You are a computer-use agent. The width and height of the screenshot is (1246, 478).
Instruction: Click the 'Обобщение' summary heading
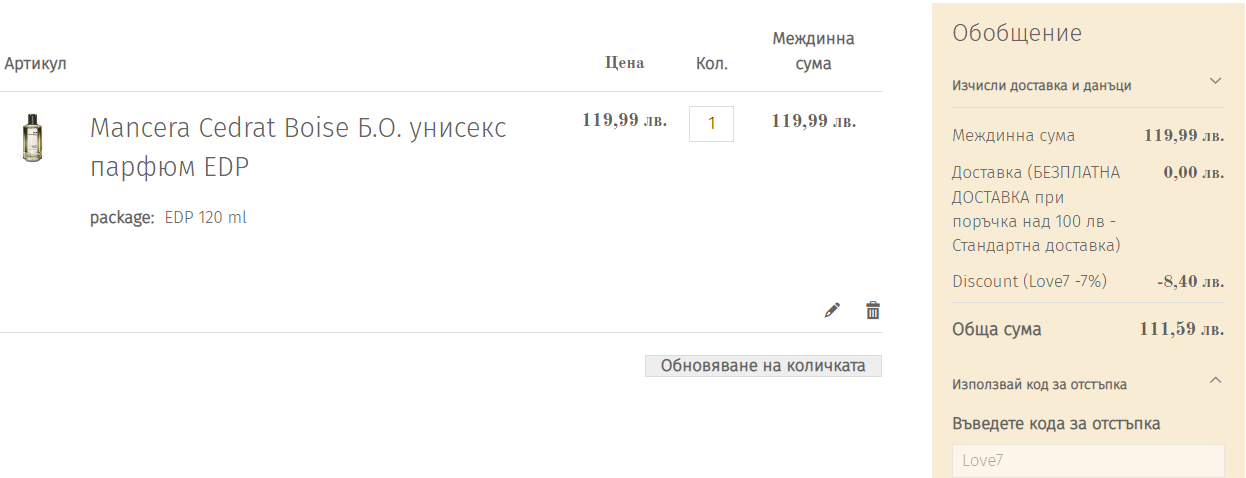coord(1017,33)
